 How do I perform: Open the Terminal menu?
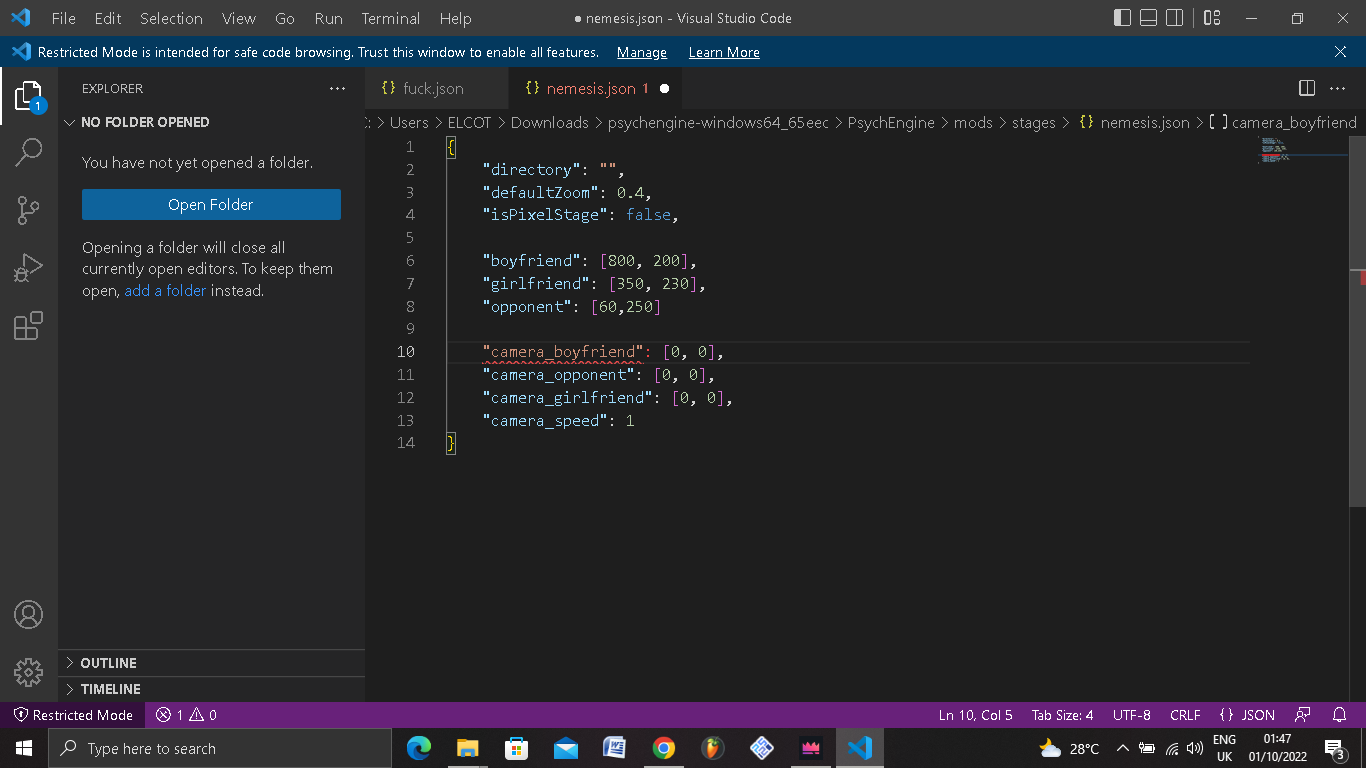point(390,18)
